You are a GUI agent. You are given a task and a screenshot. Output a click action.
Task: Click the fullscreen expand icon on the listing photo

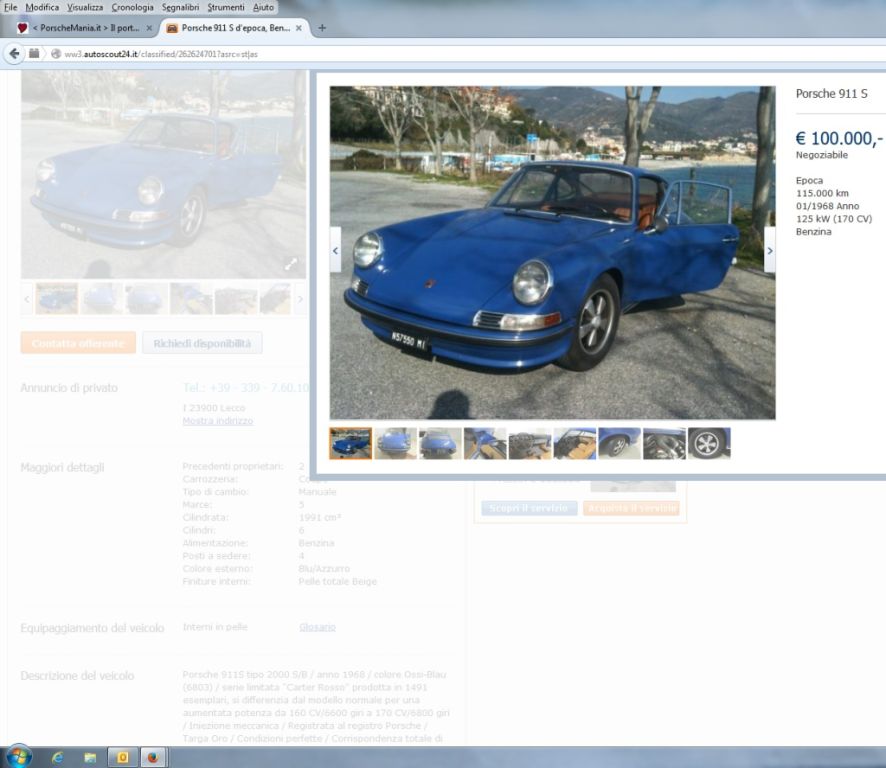pyautogui.click(x=290, y=263)
